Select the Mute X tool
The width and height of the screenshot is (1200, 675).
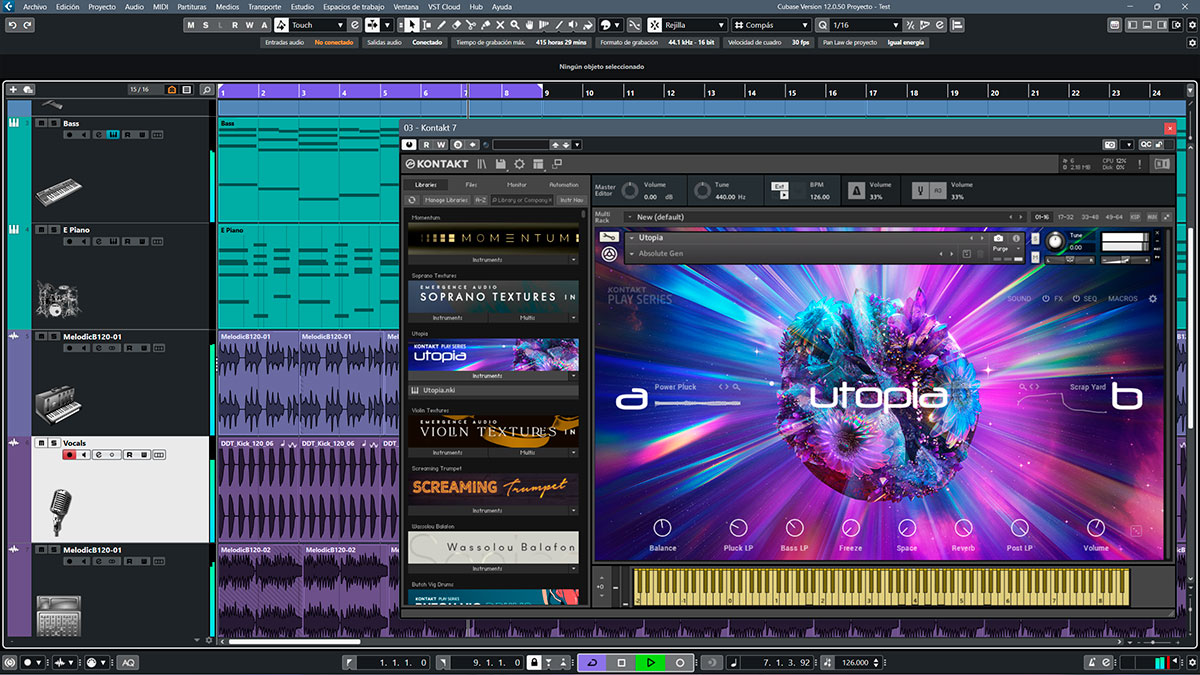pos(500,25)
